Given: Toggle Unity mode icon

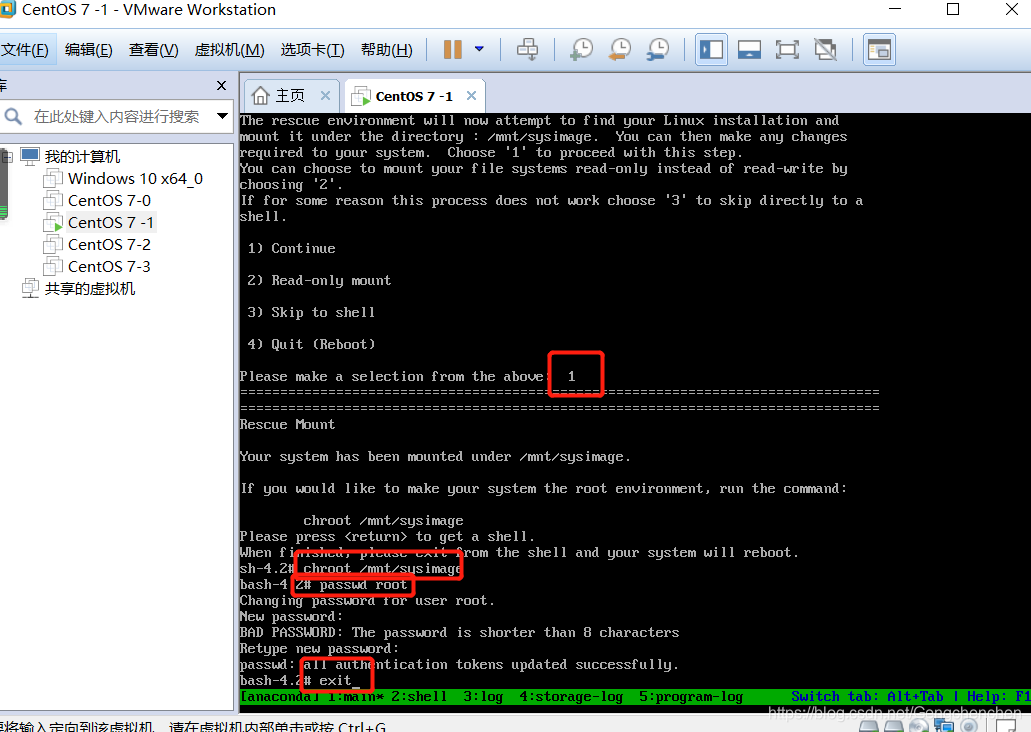Looking at the screenshot, I should 825,49.
